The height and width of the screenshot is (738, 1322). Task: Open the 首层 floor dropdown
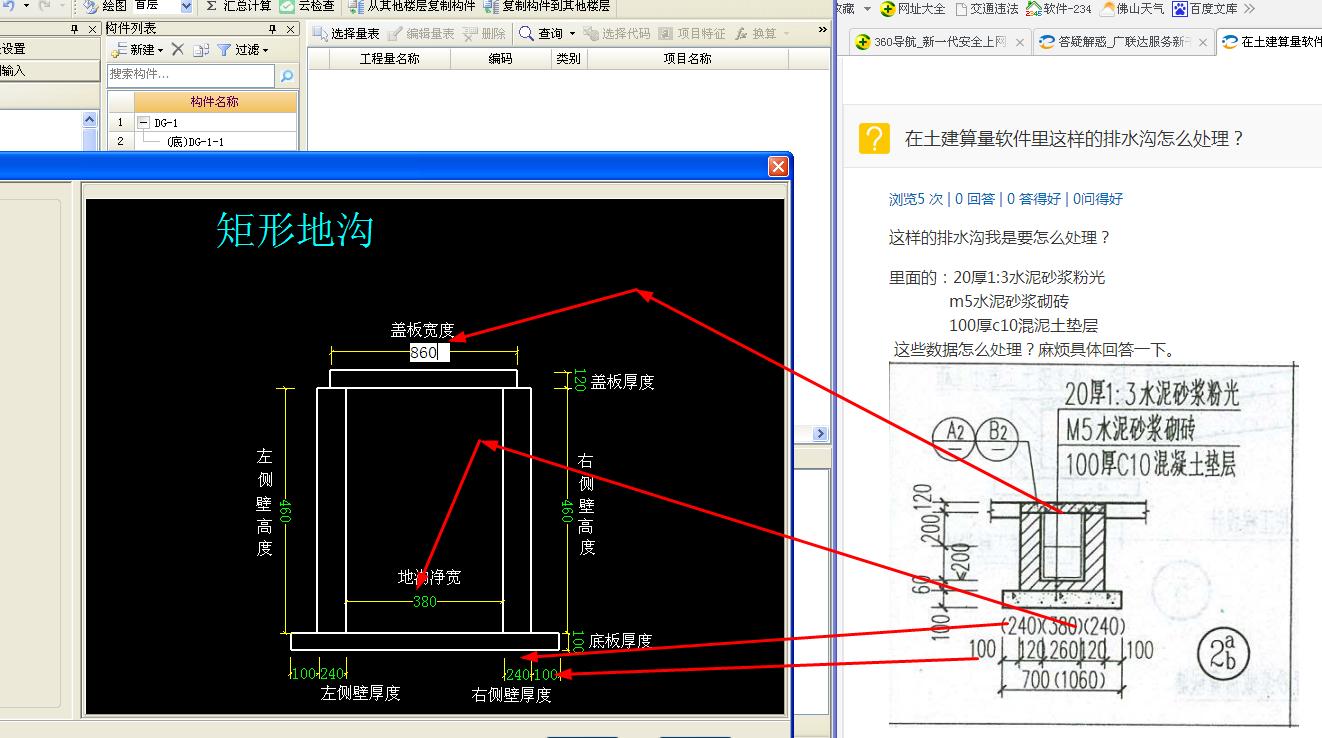186,6
